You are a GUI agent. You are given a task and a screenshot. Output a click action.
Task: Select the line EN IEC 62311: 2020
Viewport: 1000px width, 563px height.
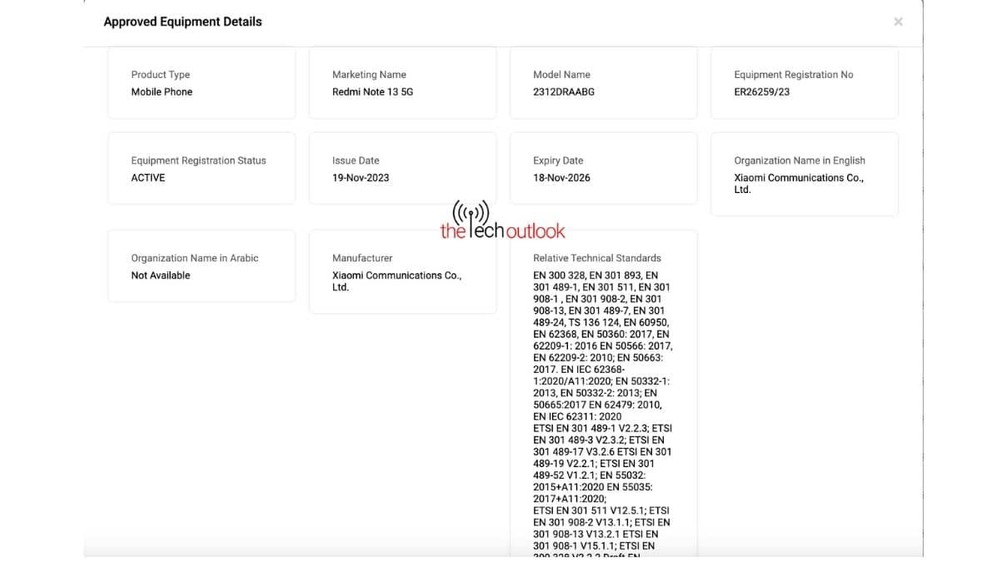(x=577, y=417)
